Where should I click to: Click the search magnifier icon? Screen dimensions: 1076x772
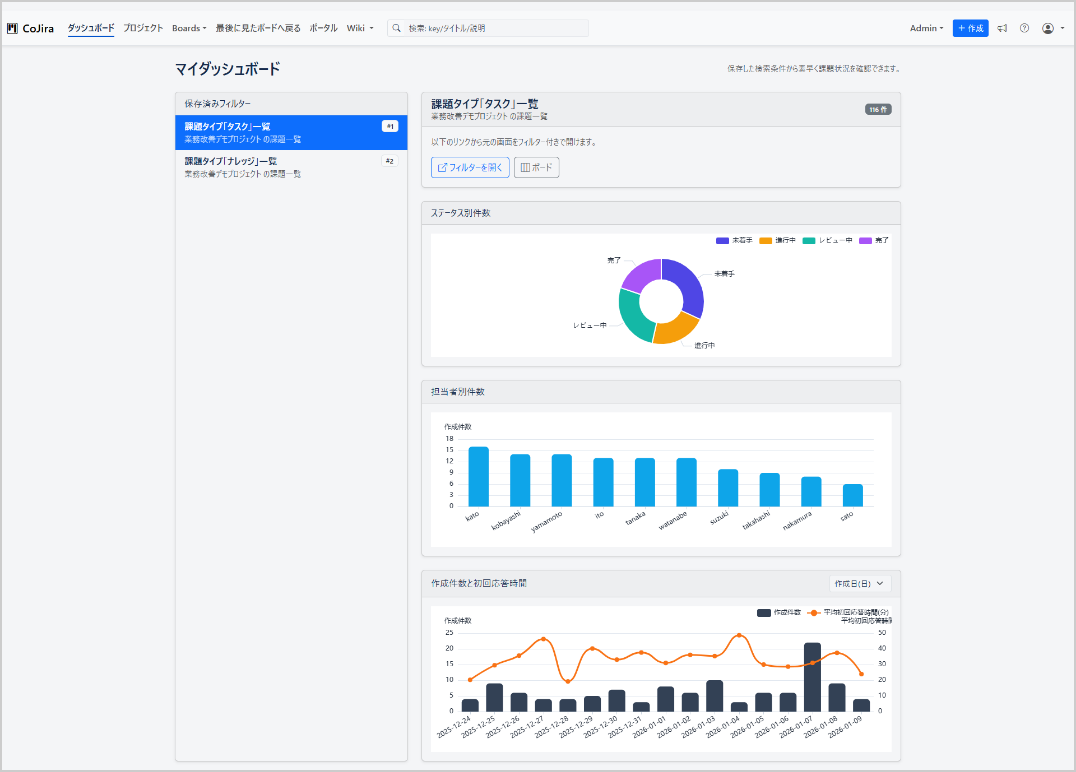(398, 28)
